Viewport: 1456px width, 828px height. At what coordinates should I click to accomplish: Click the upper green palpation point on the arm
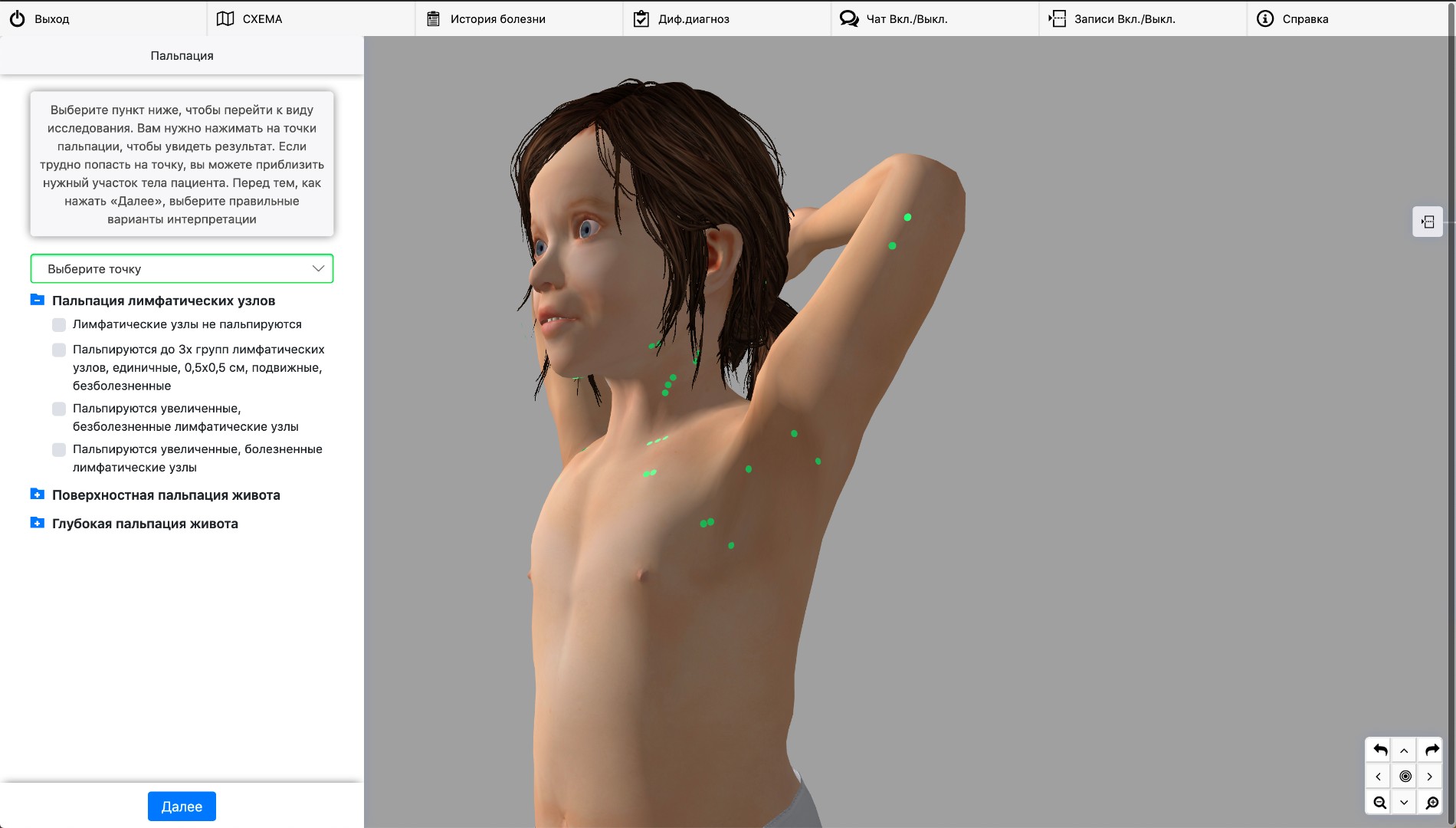[x=907, y=218]
